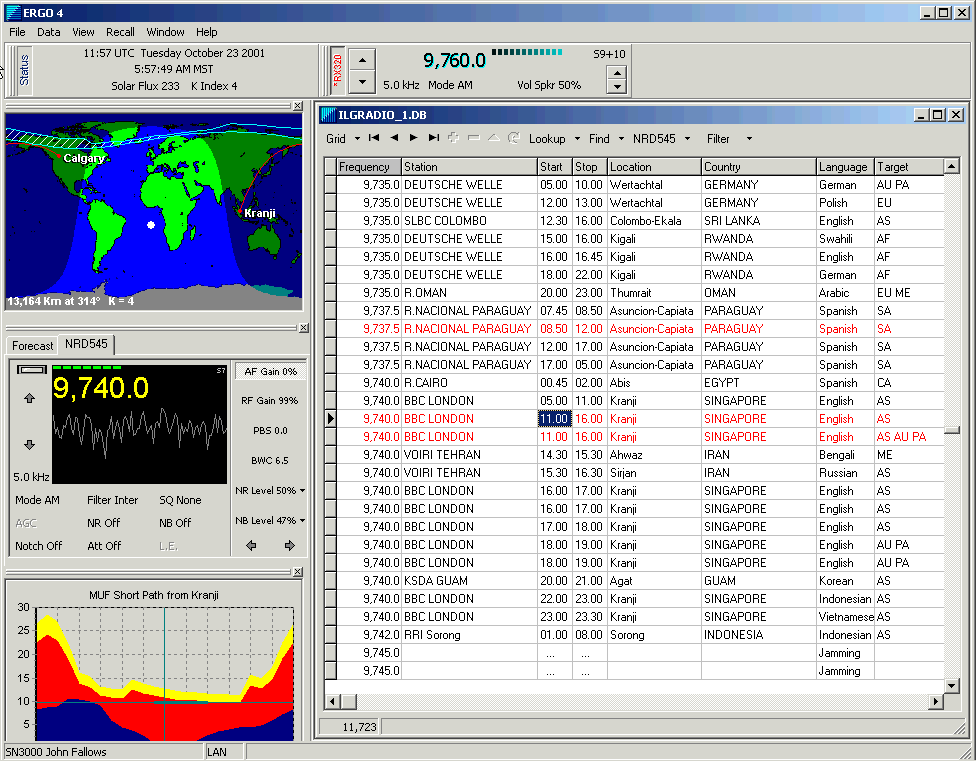
Task: Click the RF Gain 99% control
Action: tap(270, 400)
